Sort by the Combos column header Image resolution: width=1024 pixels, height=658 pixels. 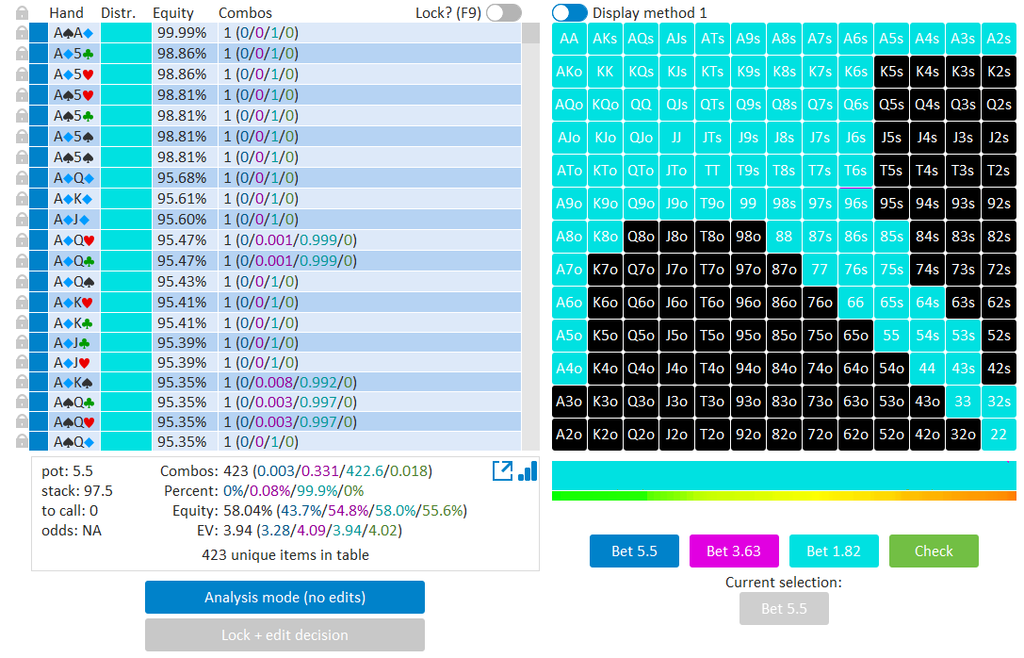(245, 12)
